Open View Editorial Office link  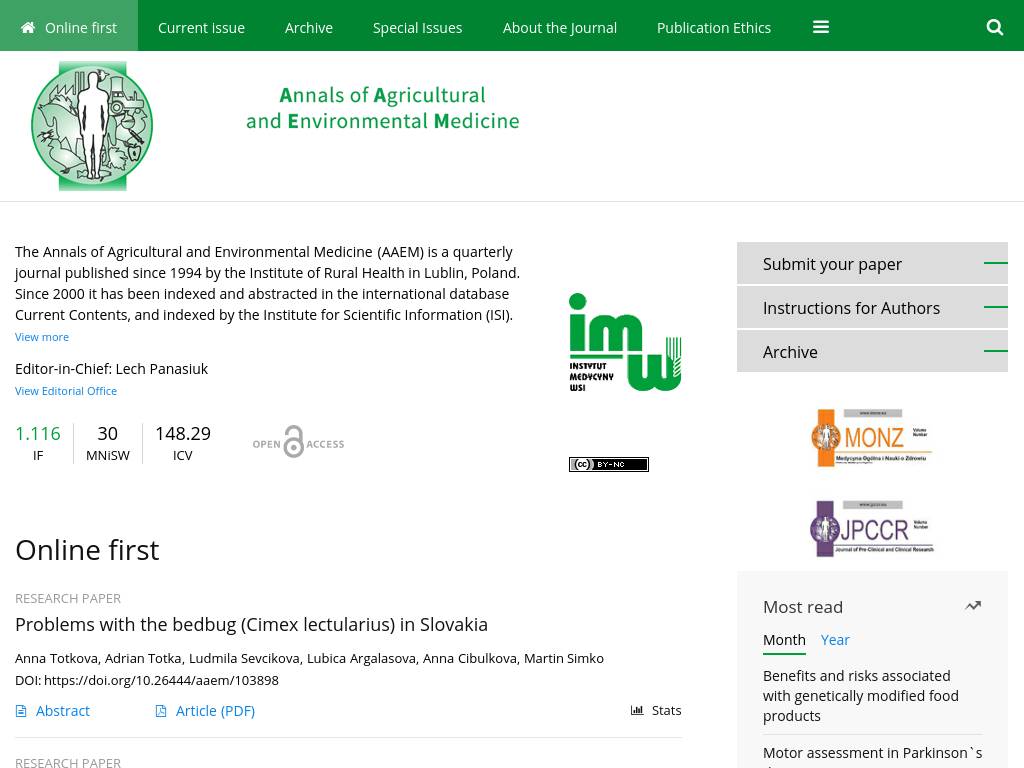tap(66, 391)
